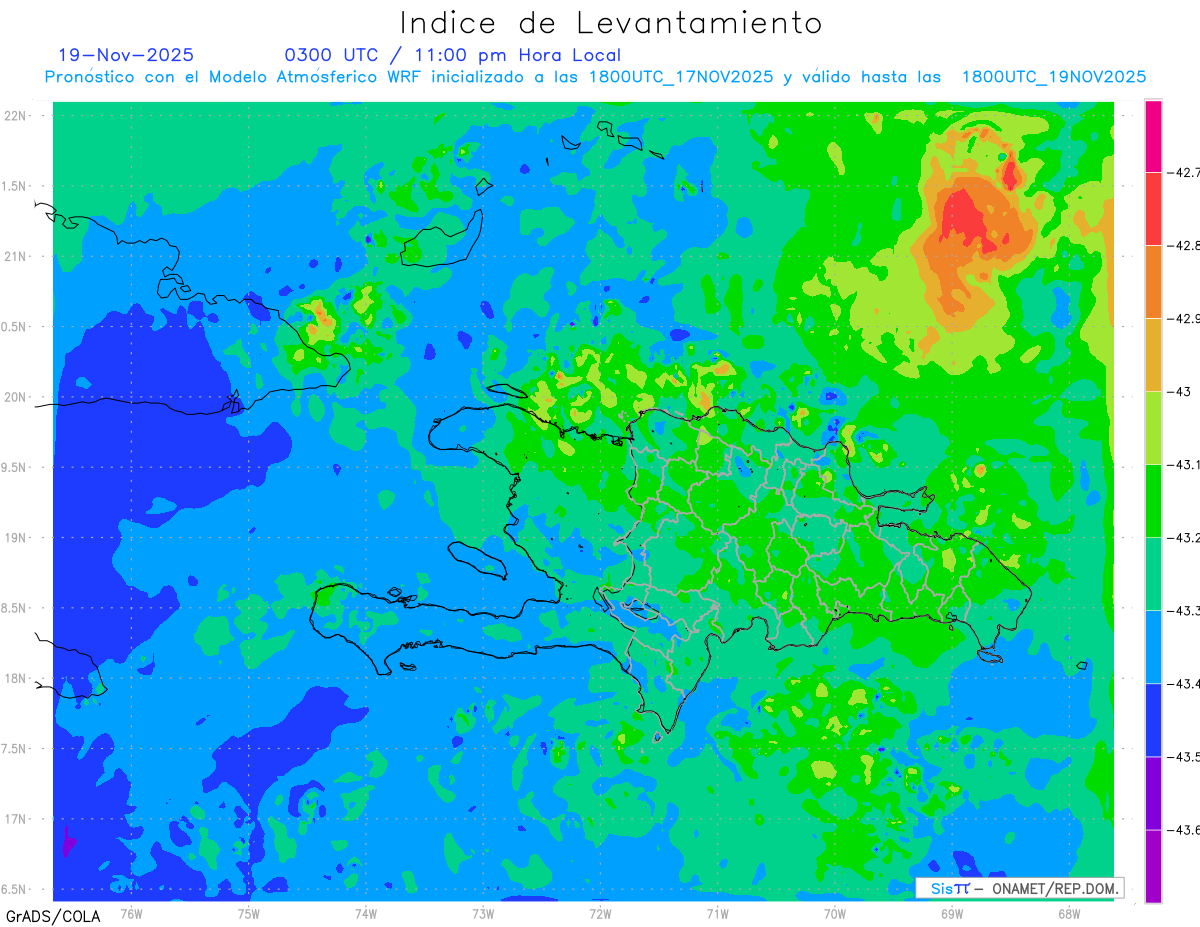
Task: Click the '-43.5' color bar value
Action: pyautogui.click(x=1183, y=757)
